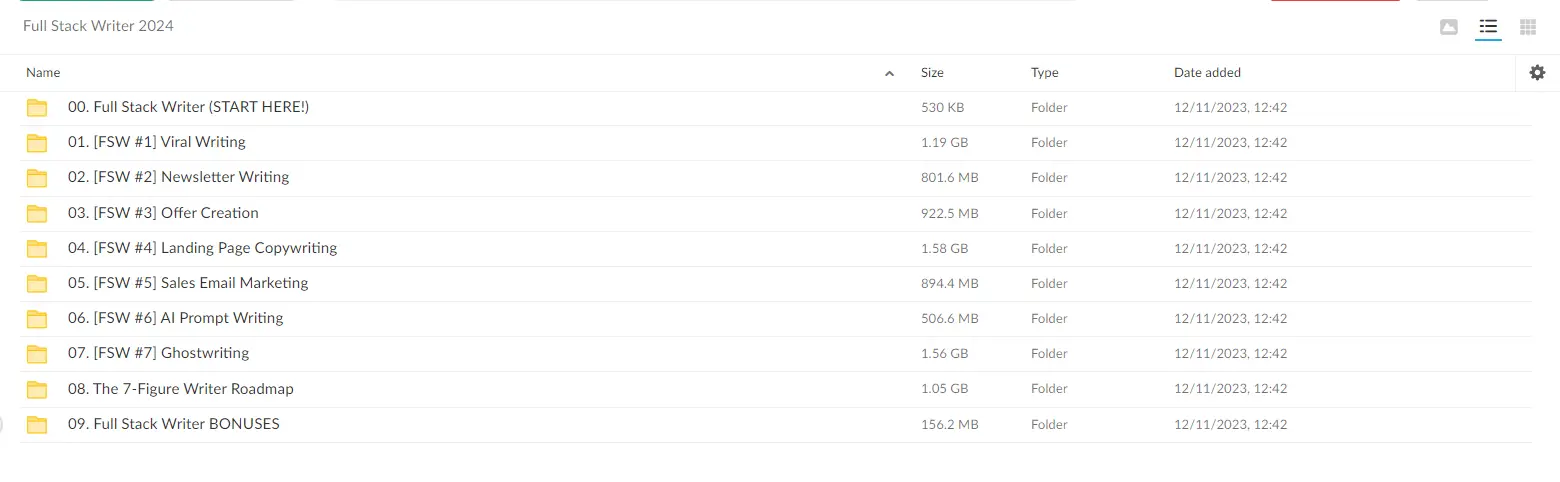Sort files by Type column
Image resolution: width=1560 pixels, height=482 pixels.
point(1045,73)
